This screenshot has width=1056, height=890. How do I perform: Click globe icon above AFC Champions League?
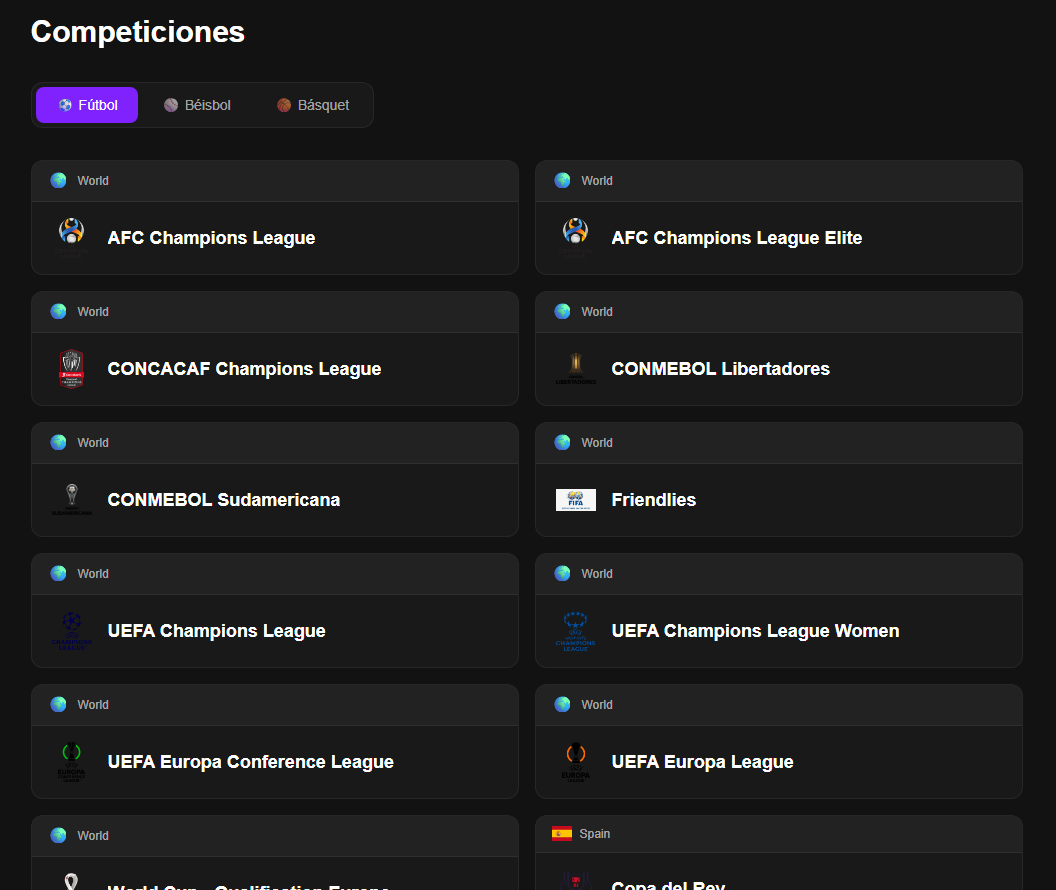(x=59, y=180)
